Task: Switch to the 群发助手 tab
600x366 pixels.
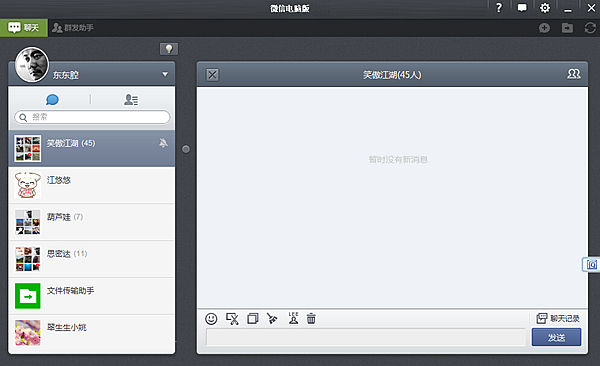Action: click(73, 28)
